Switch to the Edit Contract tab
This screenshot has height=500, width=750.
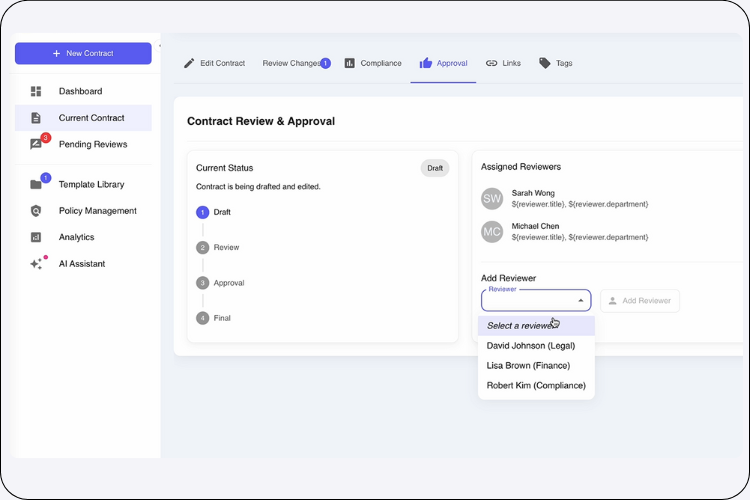pyautogui.click(x=214, y=63)
